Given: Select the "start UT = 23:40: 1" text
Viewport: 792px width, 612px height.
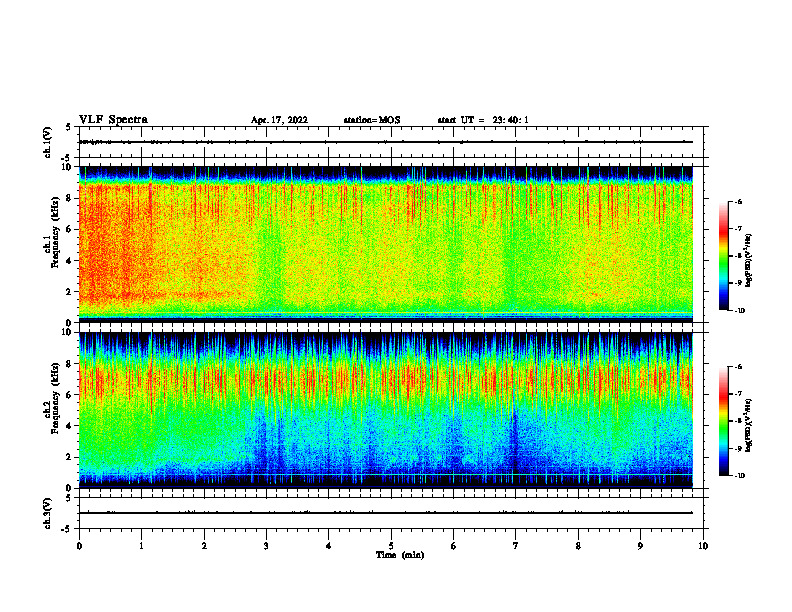Looking at the screenshot, I should 483,120.
